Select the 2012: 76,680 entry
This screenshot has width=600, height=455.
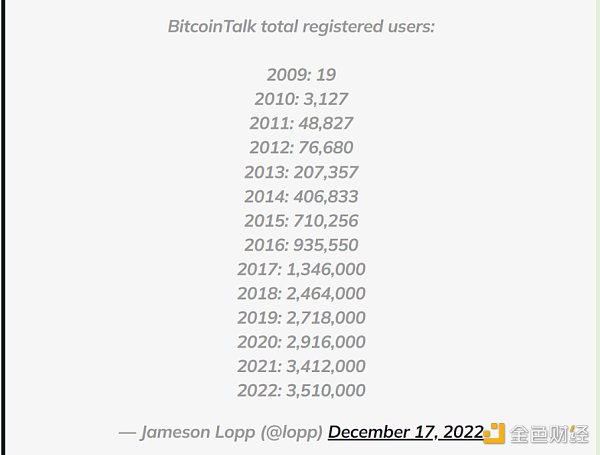301,148
